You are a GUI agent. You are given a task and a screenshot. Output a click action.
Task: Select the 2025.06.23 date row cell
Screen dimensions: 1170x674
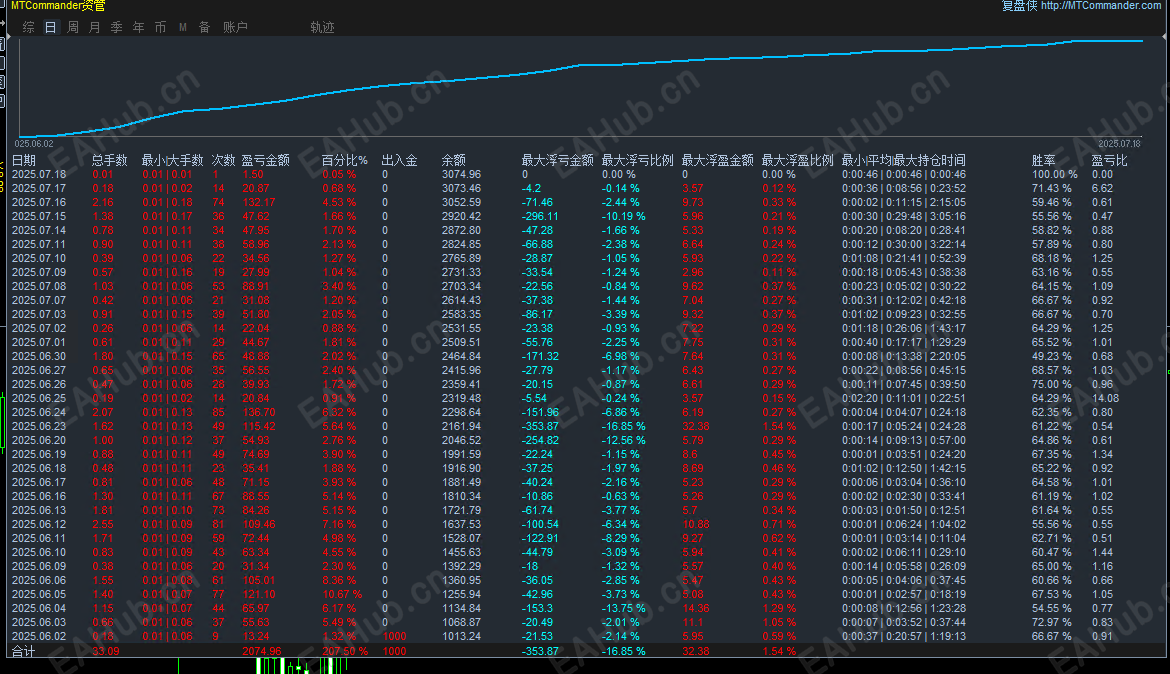(39, 426)
